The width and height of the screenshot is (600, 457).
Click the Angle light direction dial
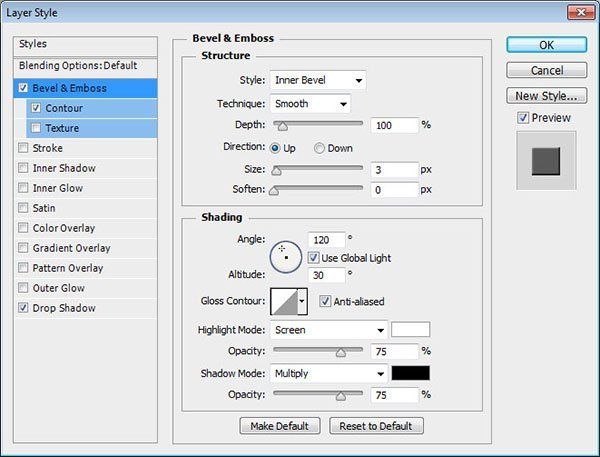[285, 257]
